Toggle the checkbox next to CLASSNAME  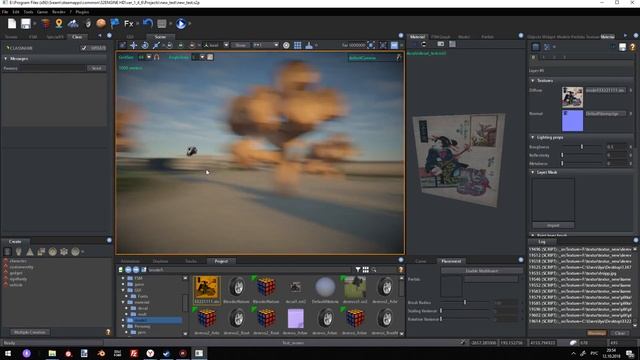[x=84, y=48]
